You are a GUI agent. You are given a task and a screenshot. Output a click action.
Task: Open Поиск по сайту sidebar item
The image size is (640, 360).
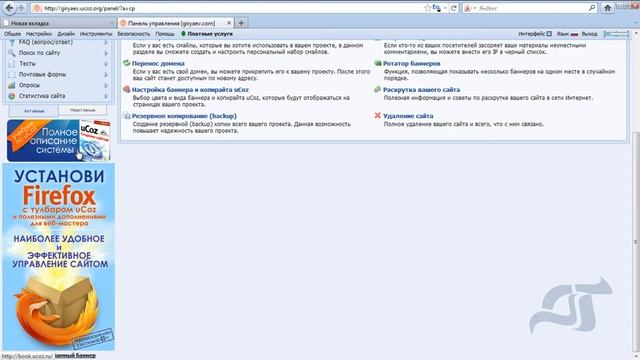39,53
